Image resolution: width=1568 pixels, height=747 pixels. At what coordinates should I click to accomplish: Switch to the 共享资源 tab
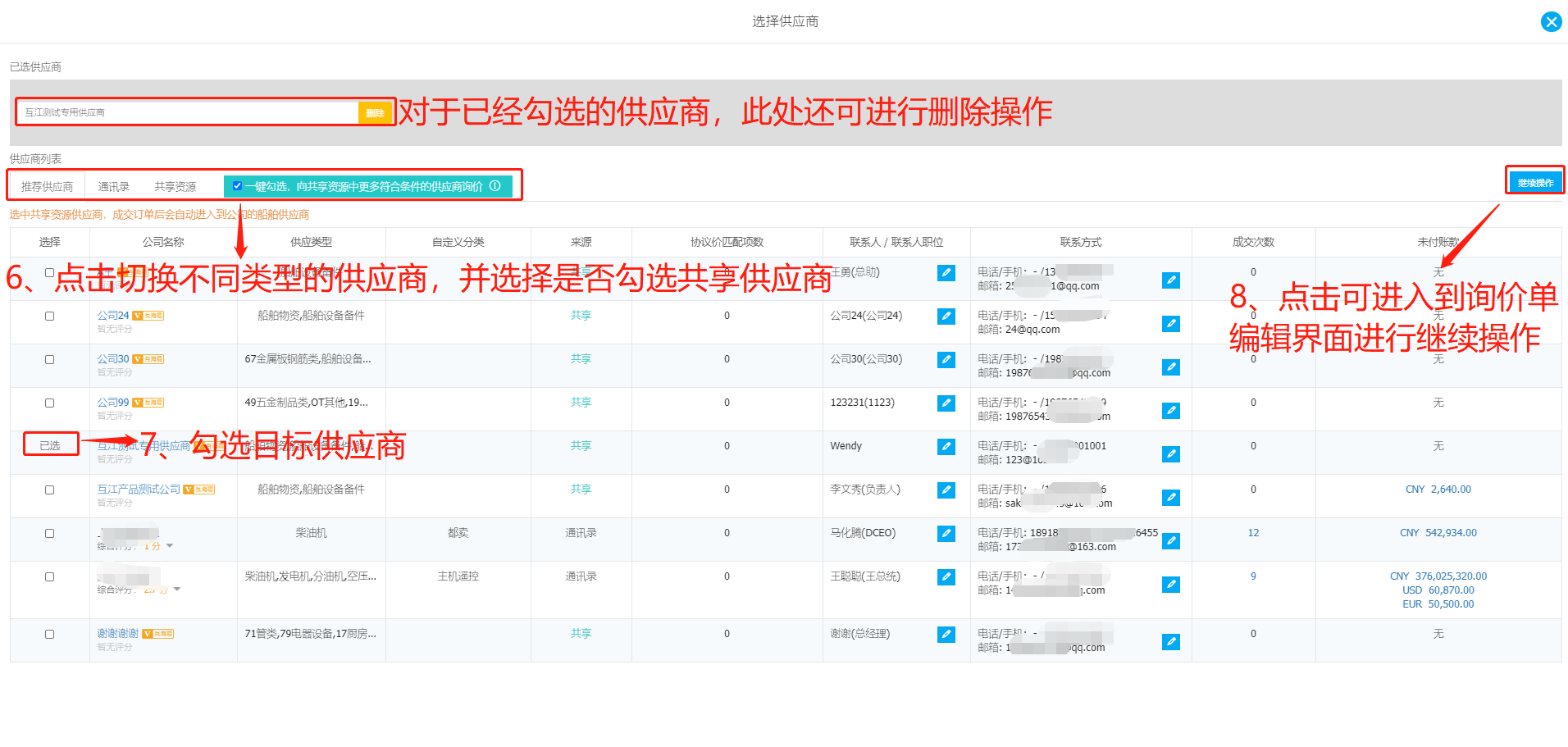click(175, 186)
